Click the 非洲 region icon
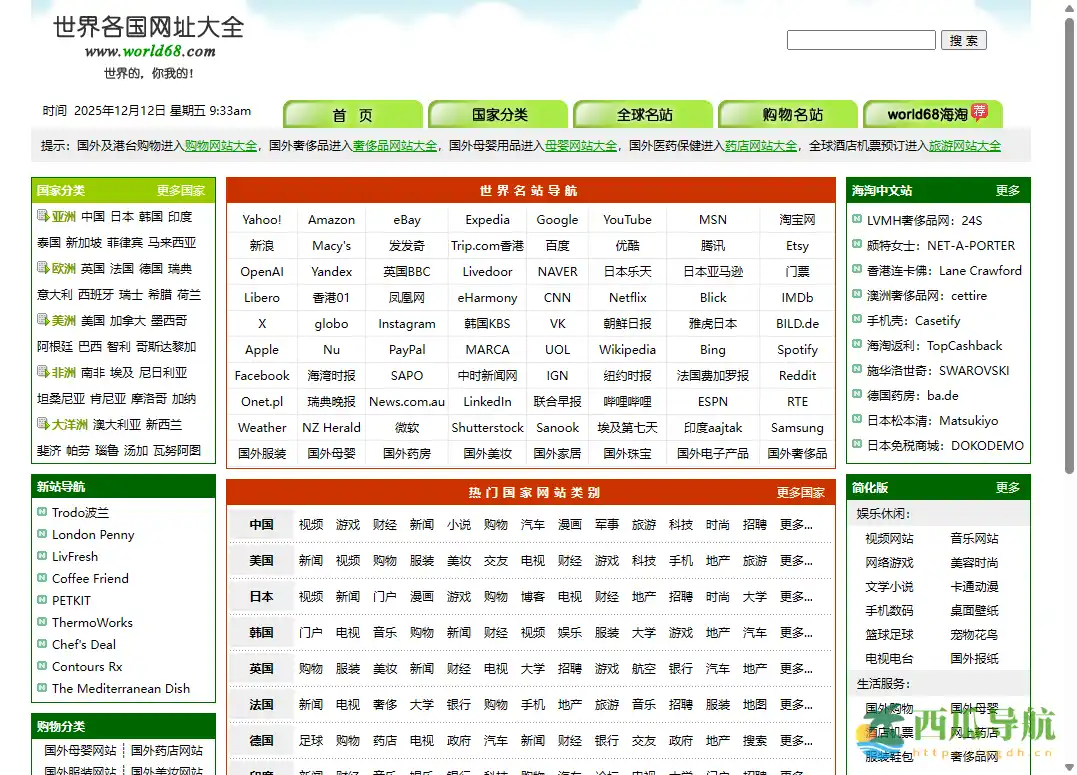This screenshot has height=775, width=1077. 40,373
